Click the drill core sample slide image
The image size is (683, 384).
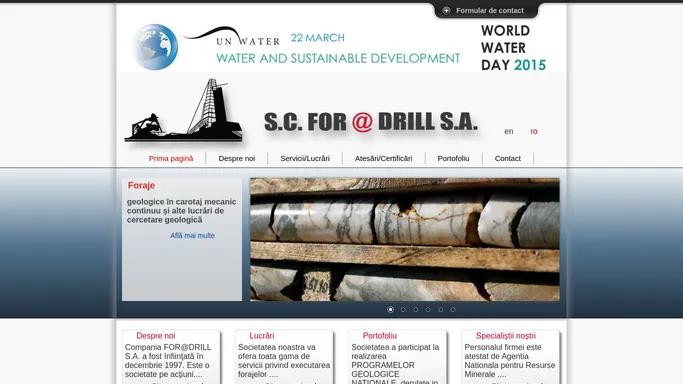(x=405, y=239)
